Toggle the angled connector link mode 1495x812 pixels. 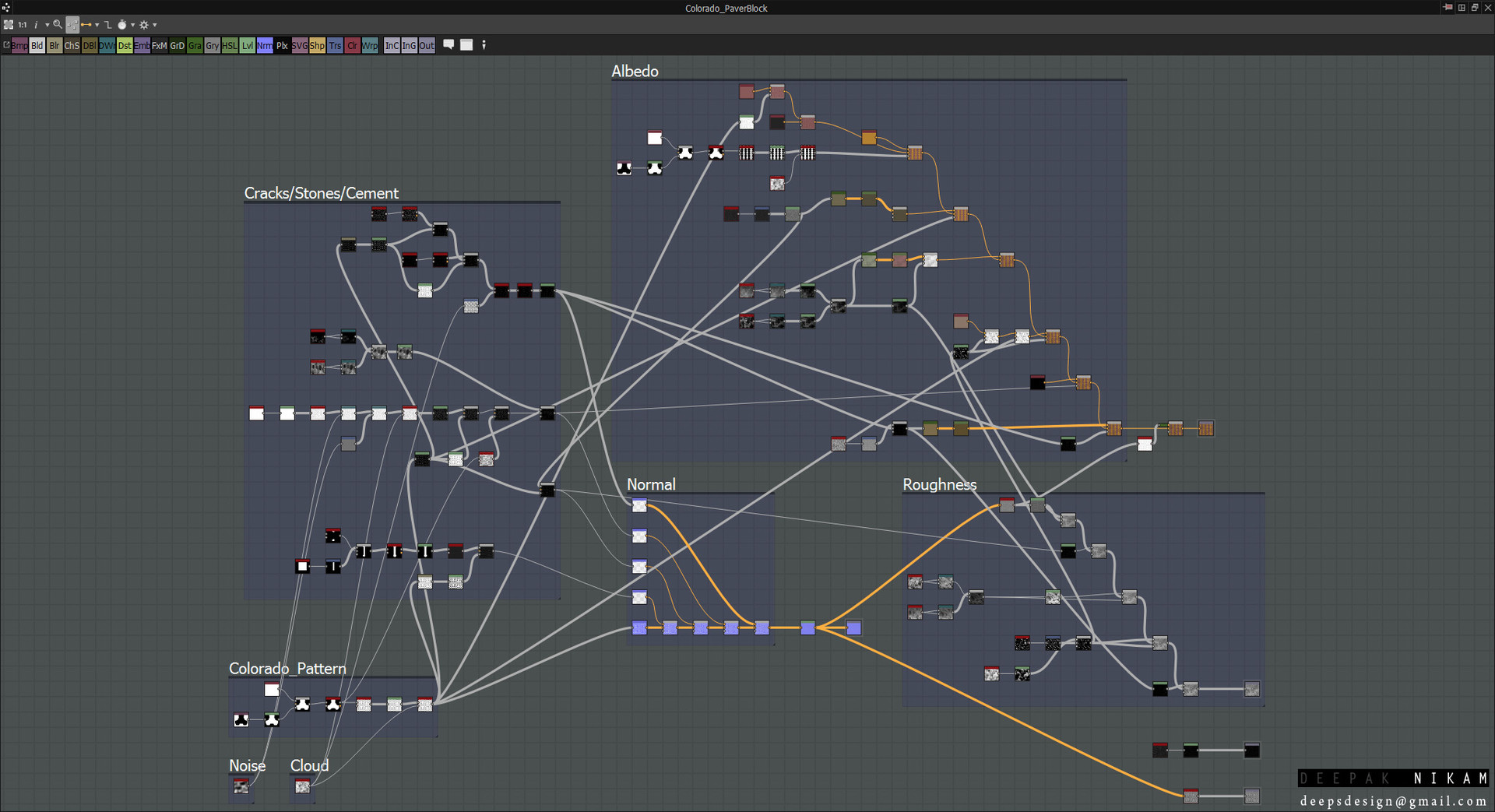[108, 25]
